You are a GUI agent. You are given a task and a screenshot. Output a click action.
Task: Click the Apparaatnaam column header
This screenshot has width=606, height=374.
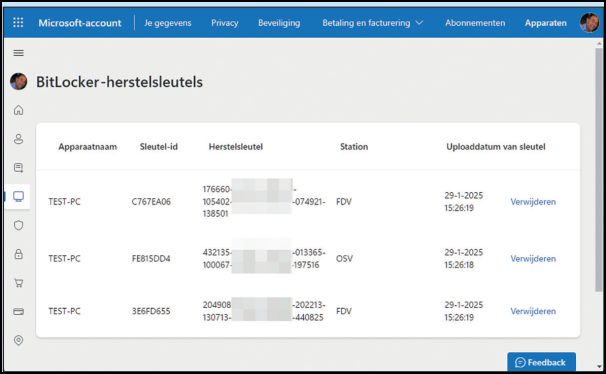coord(88,147)
